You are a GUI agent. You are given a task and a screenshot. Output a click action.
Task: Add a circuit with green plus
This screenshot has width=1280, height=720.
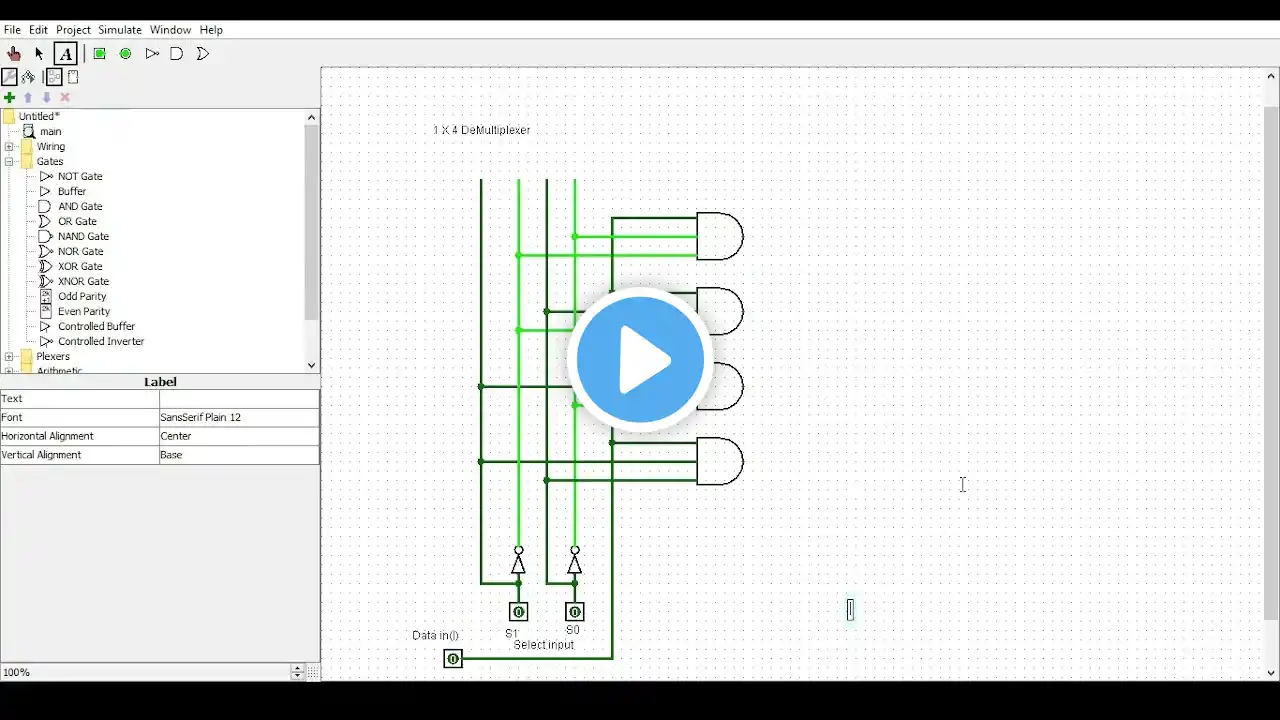[x=10, y=97]
